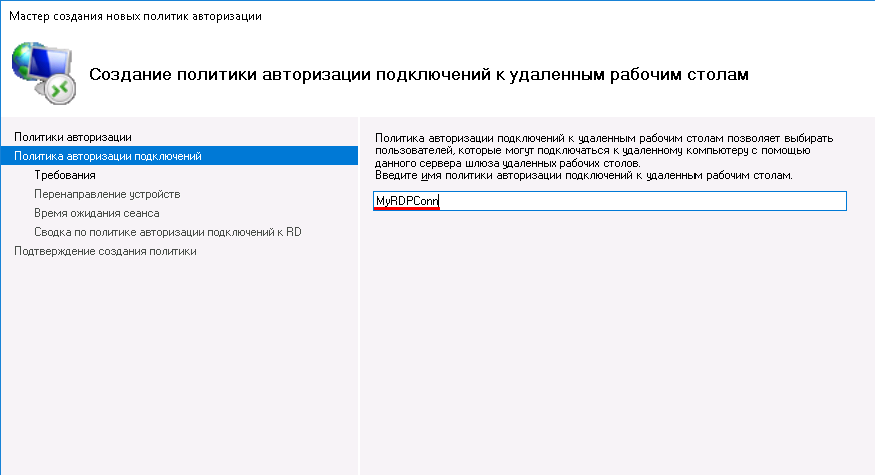Click the blank area below wizard steps list
Viewport: 875px width, 475px height.
click(x=180, y=370)
